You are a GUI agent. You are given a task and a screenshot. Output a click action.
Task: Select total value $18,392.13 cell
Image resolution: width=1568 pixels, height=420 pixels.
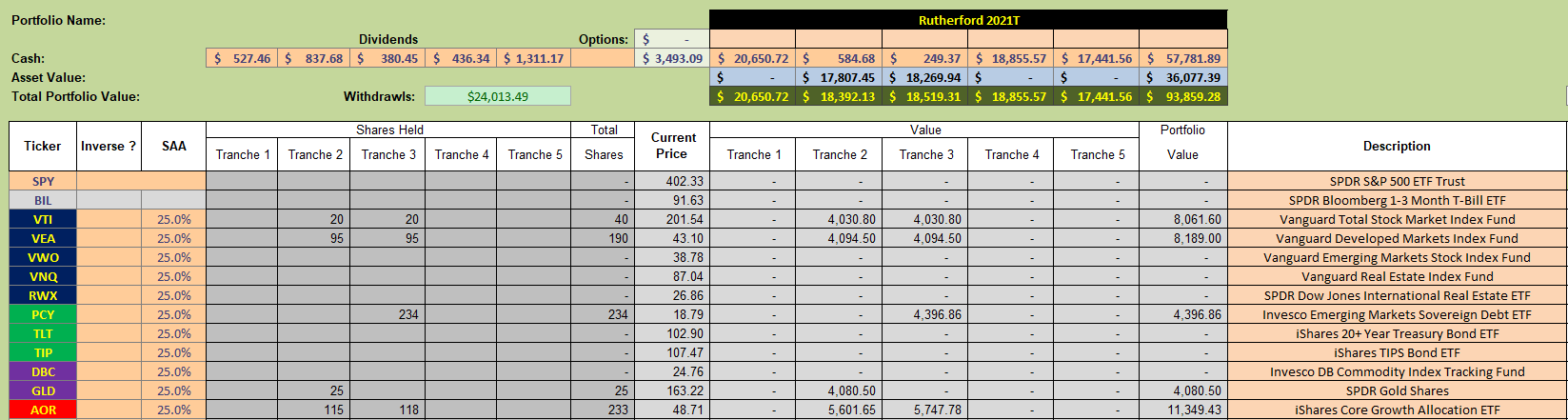pyautogui.click(x=839, y=96)
